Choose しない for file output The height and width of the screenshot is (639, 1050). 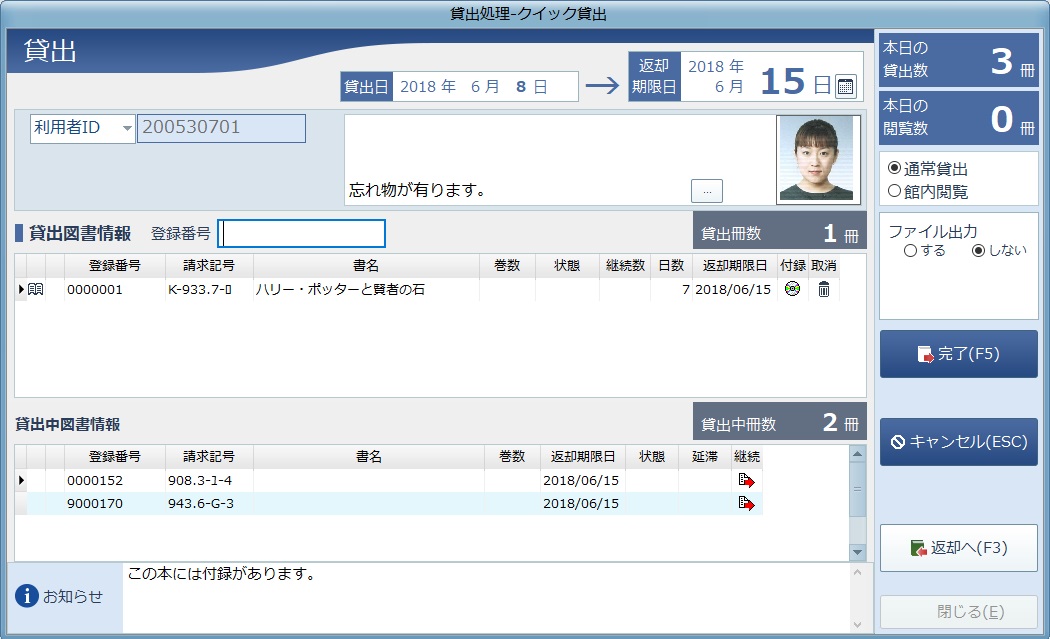pyautogui.click(x=978, y=251)
